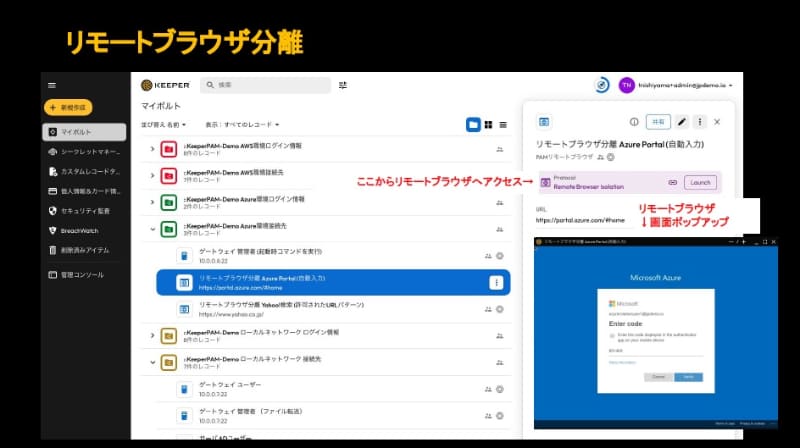This screenshot has width=800, height=448.
Task: Expand the ローカルネットワーク ログイン情報 folder
Action: coord(152,336)
